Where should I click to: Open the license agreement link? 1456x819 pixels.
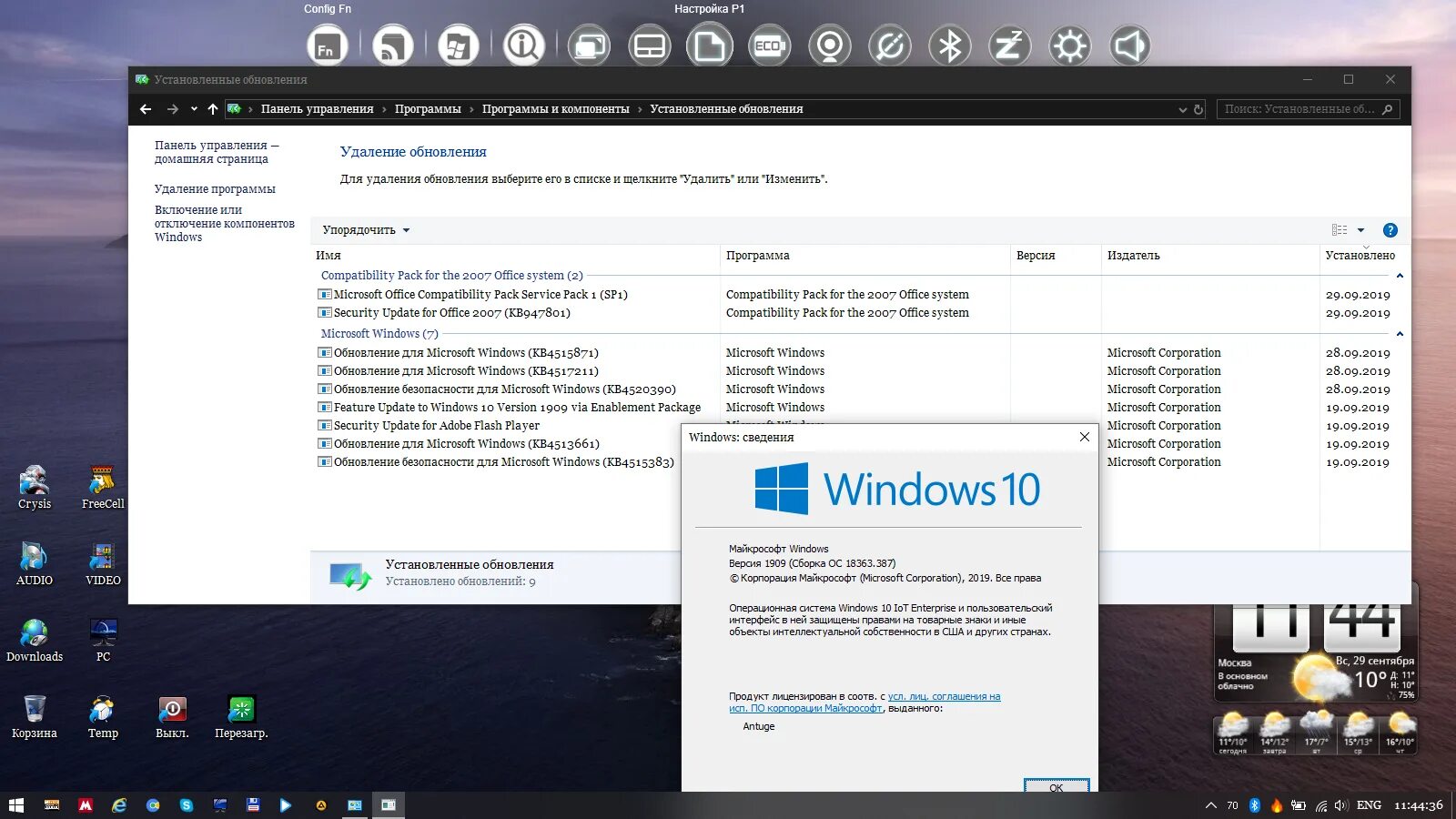pos(864,703)
